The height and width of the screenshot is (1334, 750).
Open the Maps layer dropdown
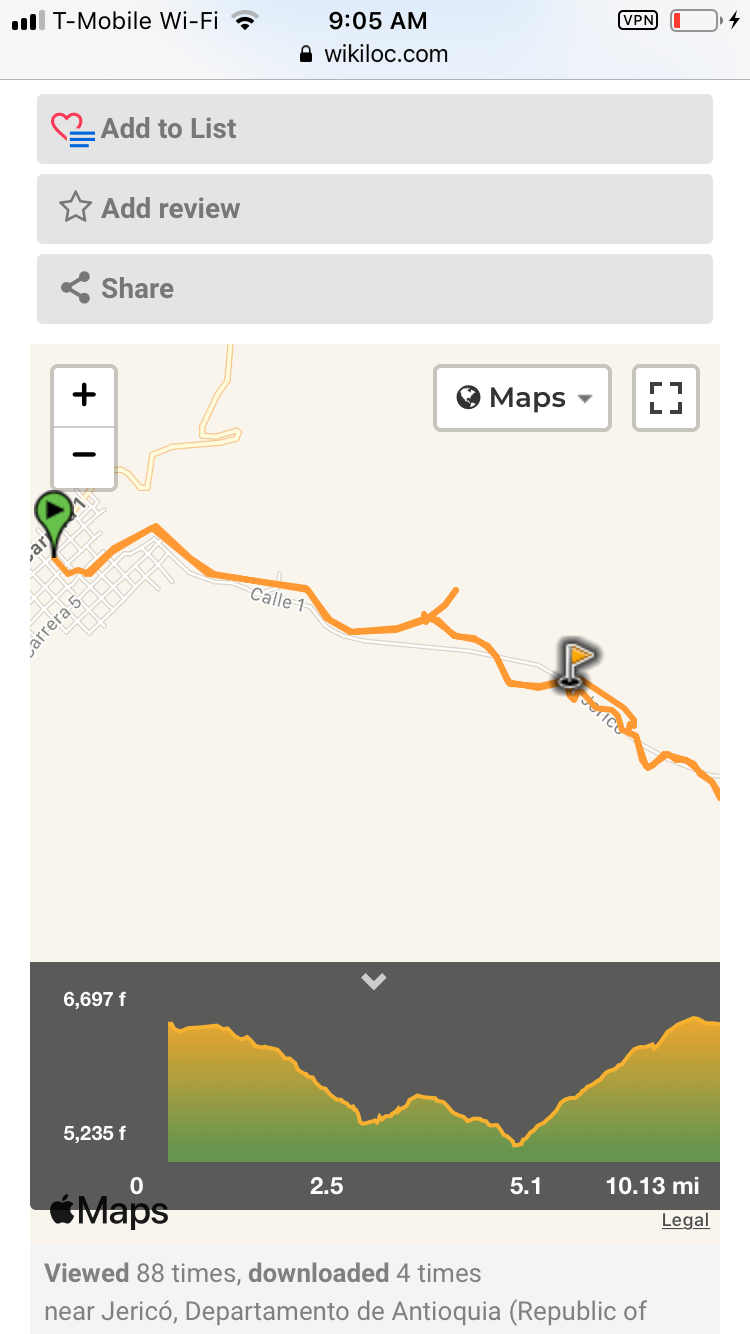[522, 397]
